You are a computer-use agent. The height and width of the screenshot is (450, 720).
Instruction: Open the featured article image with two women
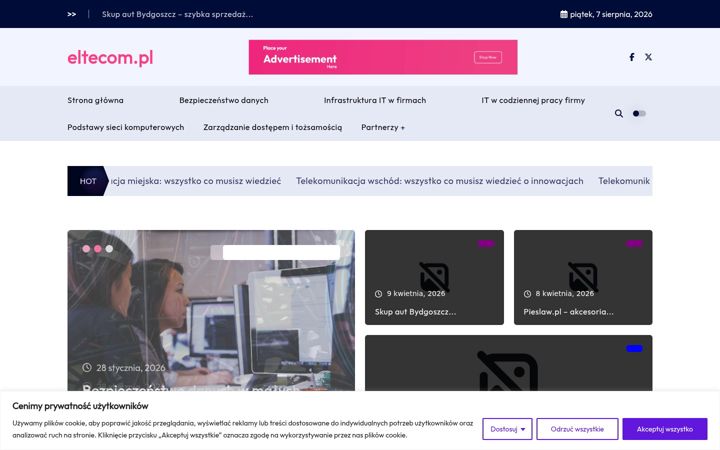211,310
